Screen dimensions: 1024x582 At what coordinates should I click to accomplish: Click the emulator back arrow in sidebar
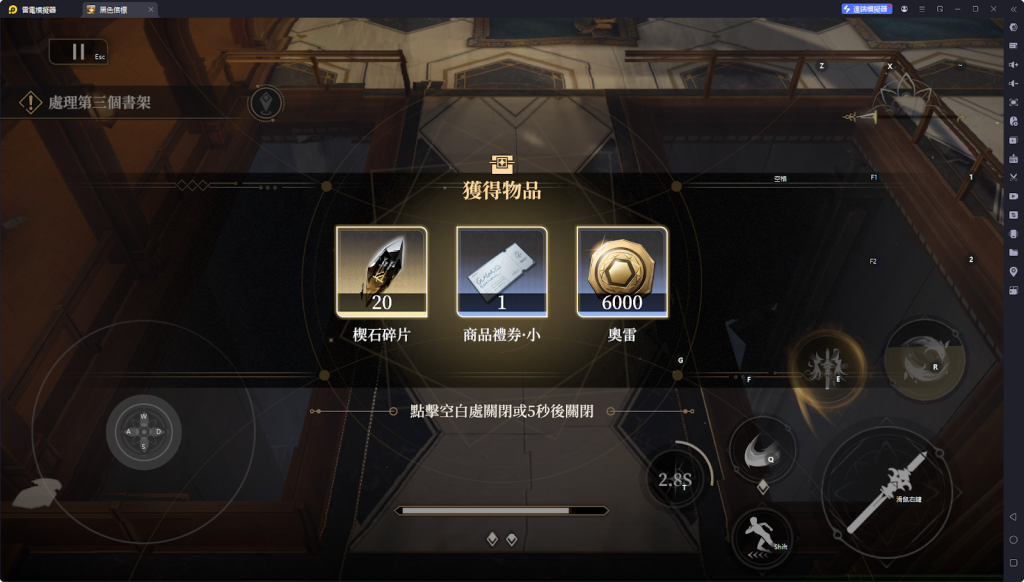coord(1013,517)
